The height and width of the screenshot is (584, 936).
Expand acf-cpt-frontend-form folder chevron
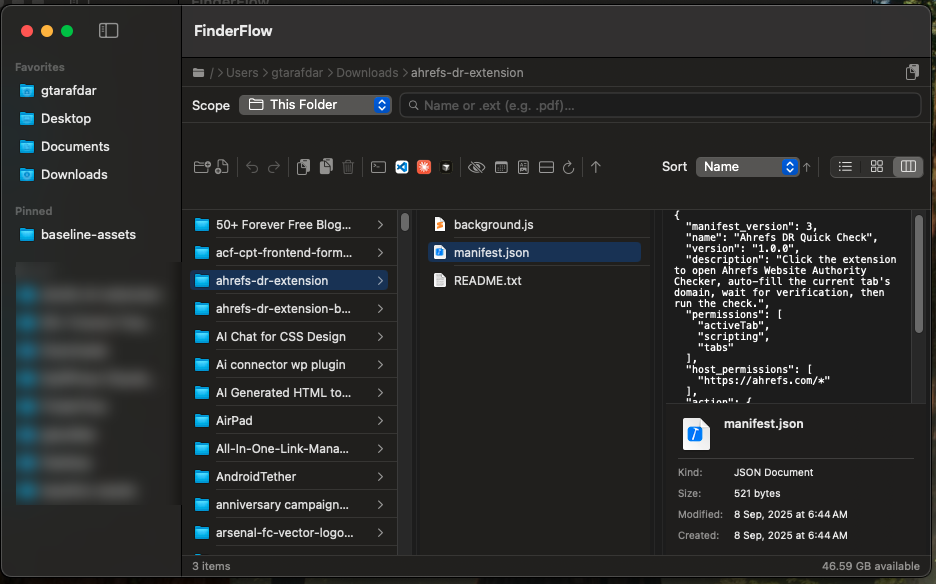[x=380, y=253]
